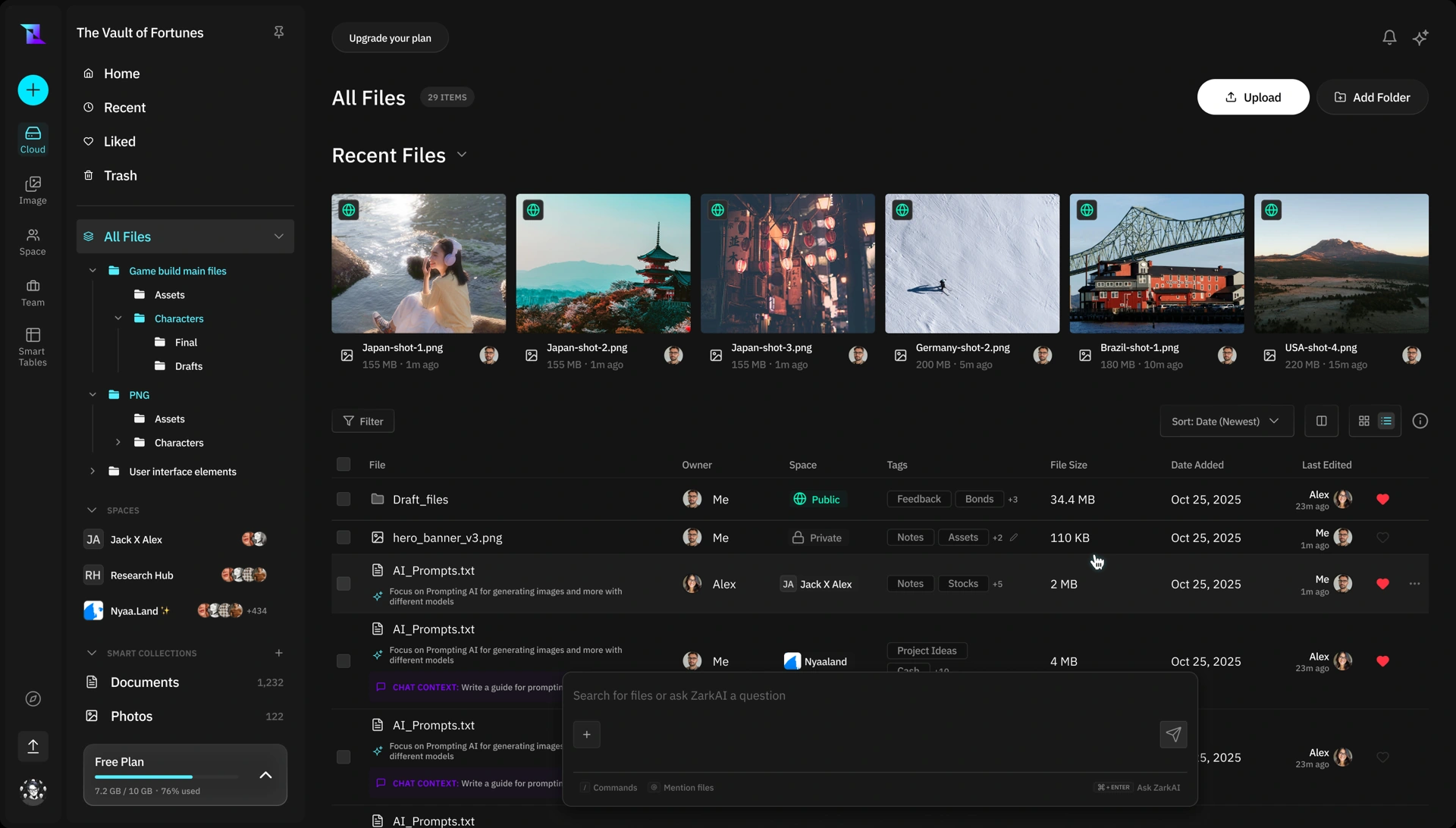Screen dimensions: 1456x828
Task: Click the storage usage progress bar
Action: [167, 777]
